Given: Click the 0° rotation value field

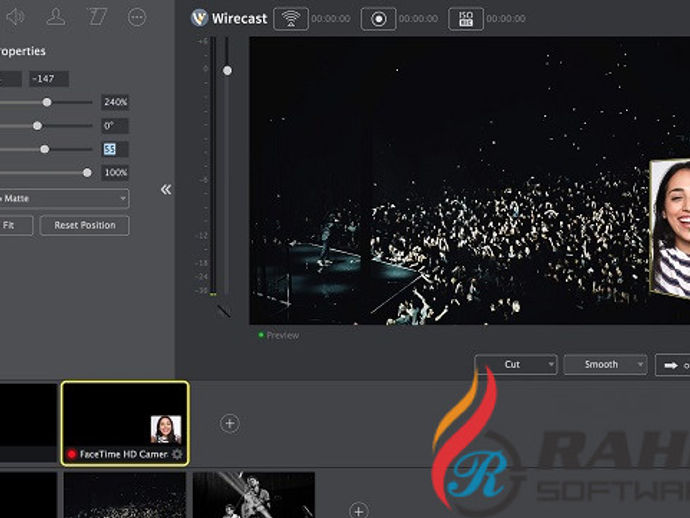Looking at the screenshot, I should [115, 126].
